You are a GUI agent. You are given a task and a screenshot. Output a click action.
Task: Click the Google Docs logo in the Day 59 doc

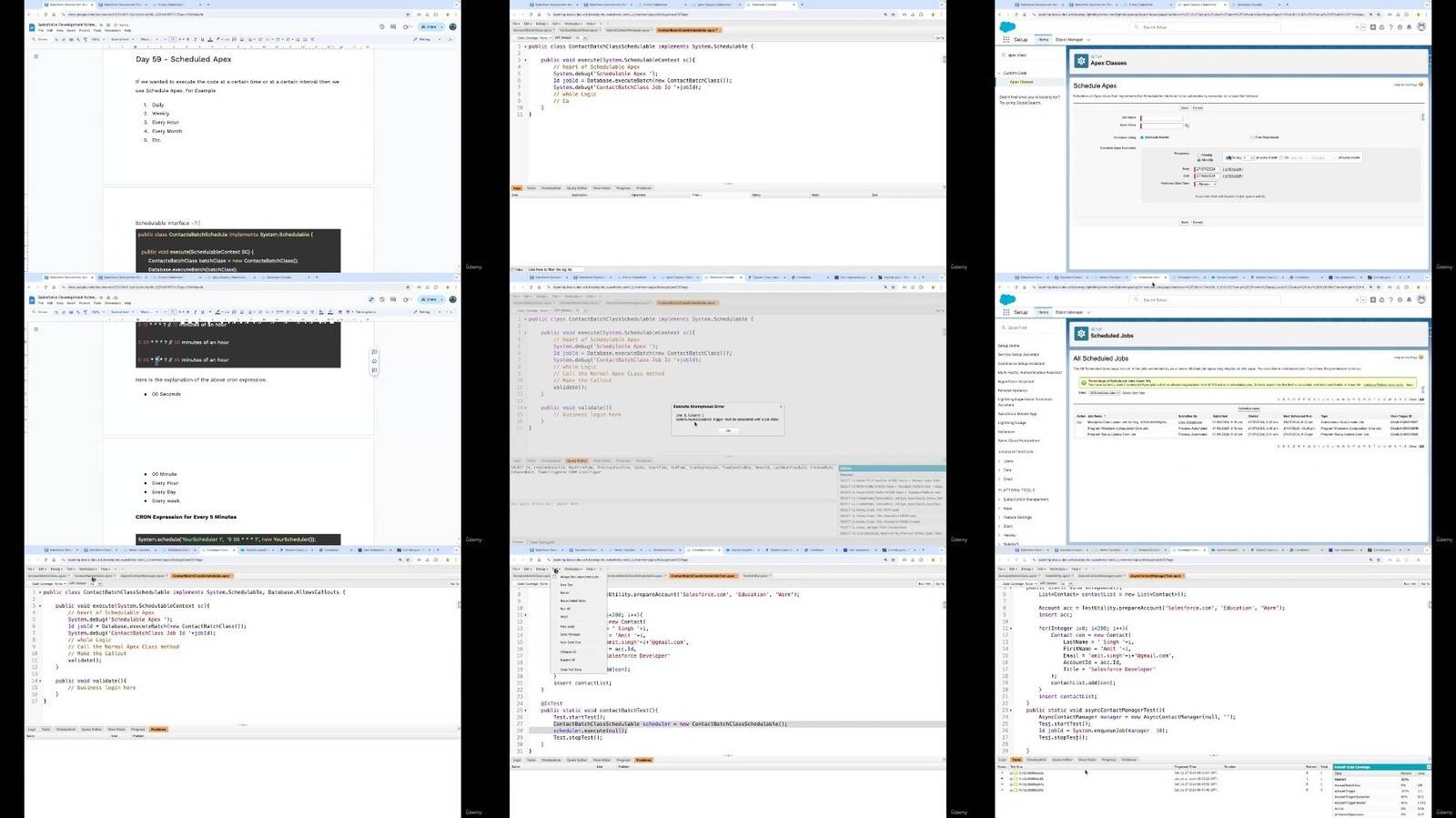33,26
